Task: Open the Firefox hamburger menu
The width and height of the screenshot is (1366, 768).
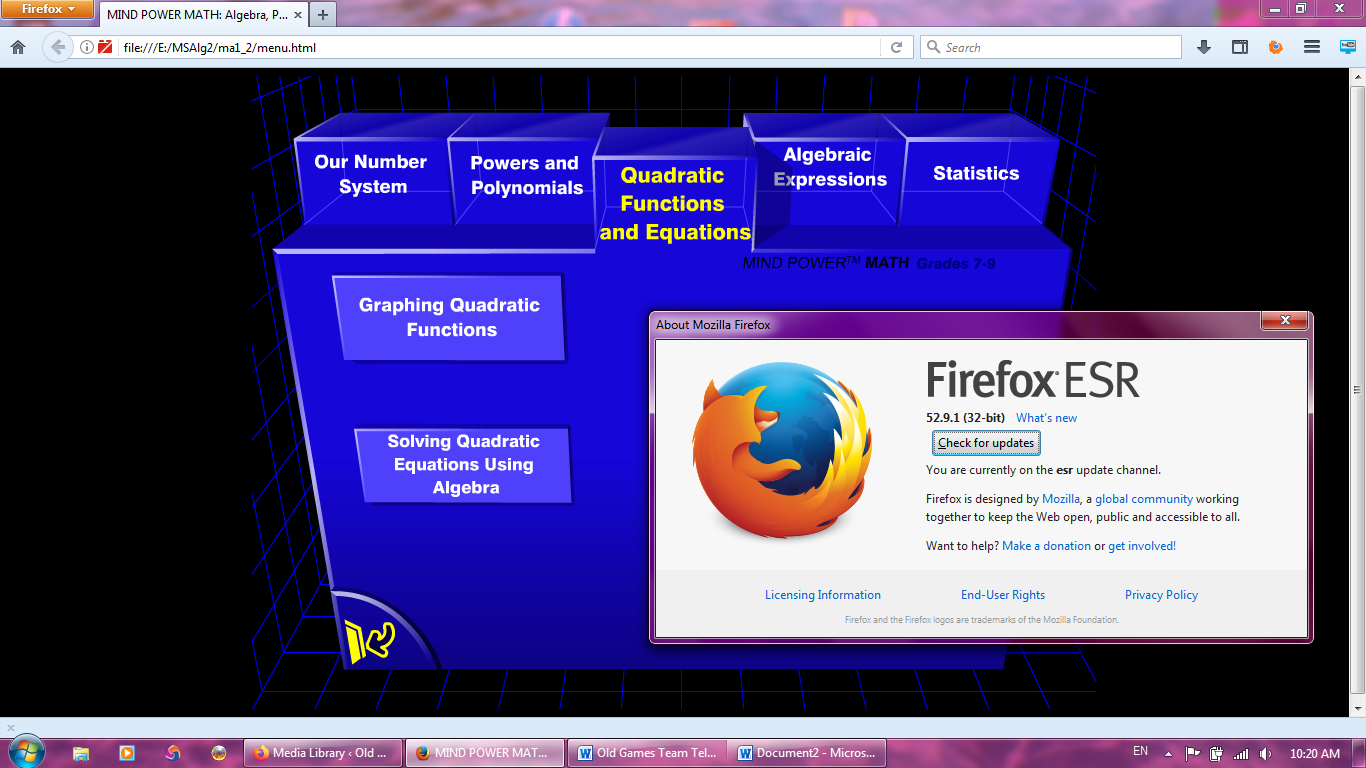Action: click(x=1312, y=47)
